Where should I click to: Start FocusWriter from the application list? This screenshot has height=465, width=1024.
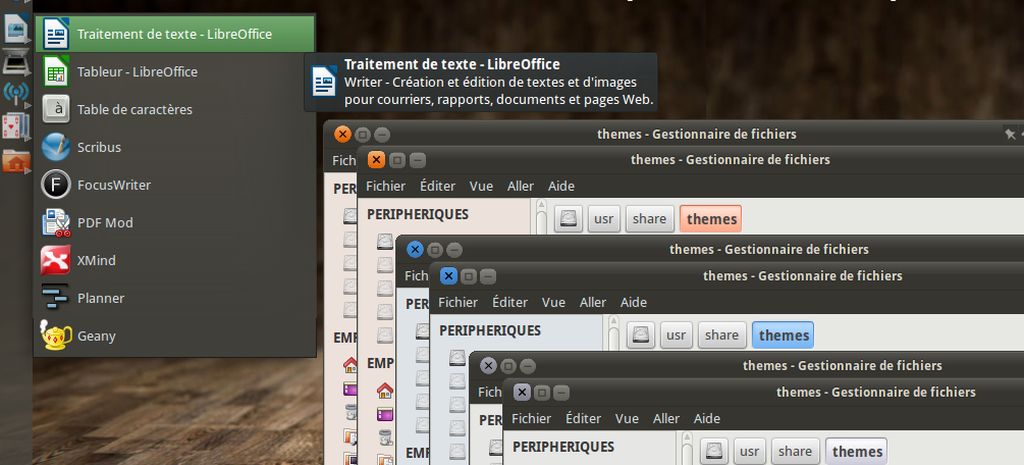tap(175, 185)
